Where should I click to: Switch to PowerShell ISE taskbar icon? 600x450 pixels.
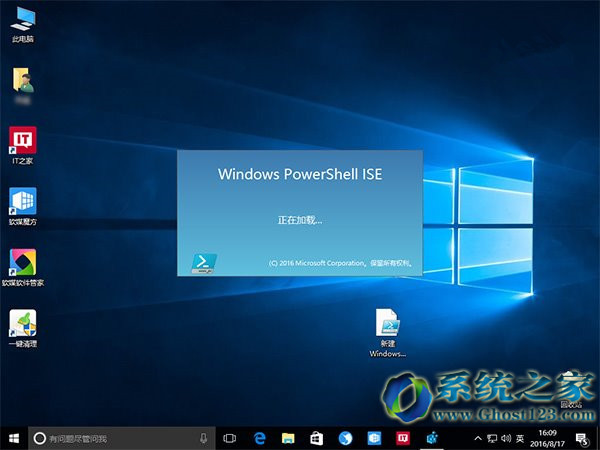pos(432,438)
